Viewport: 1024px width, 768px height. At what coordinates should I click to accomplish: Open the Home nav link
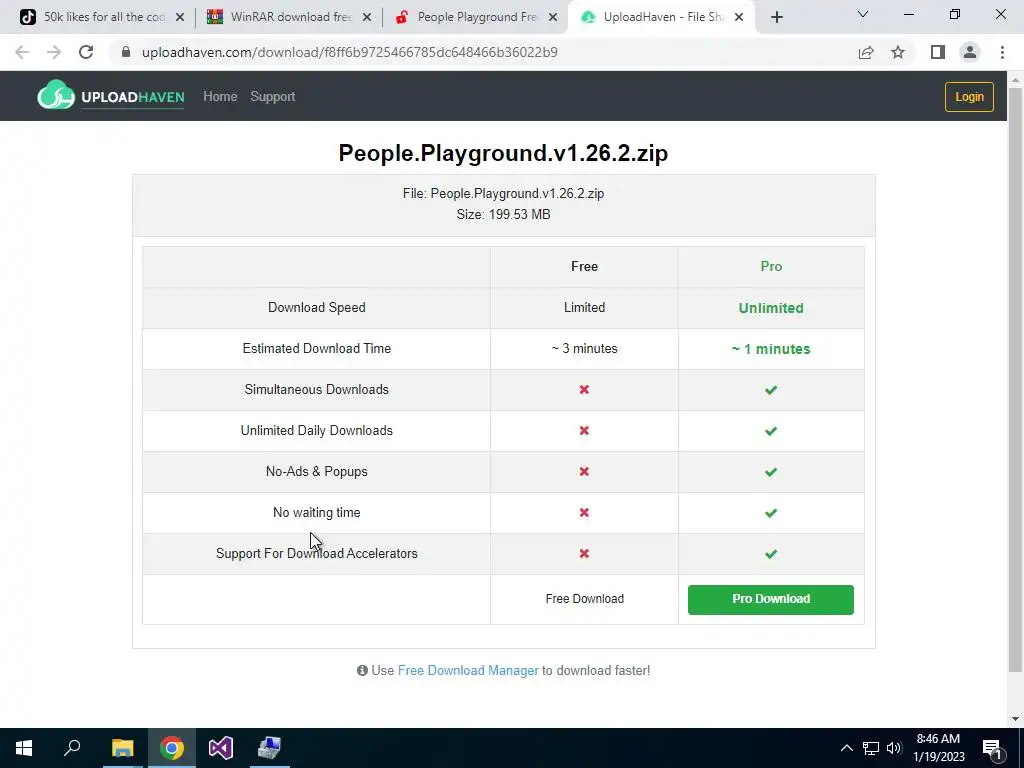click(220, 97)
